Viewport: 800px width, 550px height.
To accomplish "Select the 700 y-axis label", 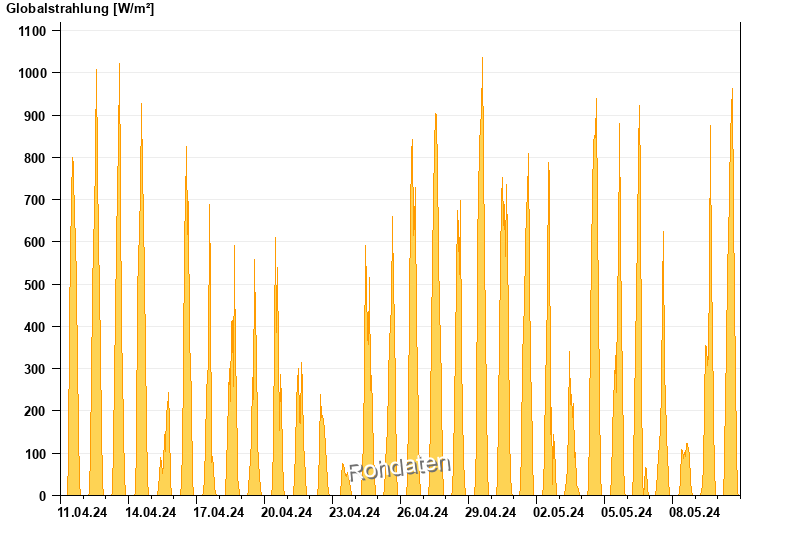I will [35, 200].
